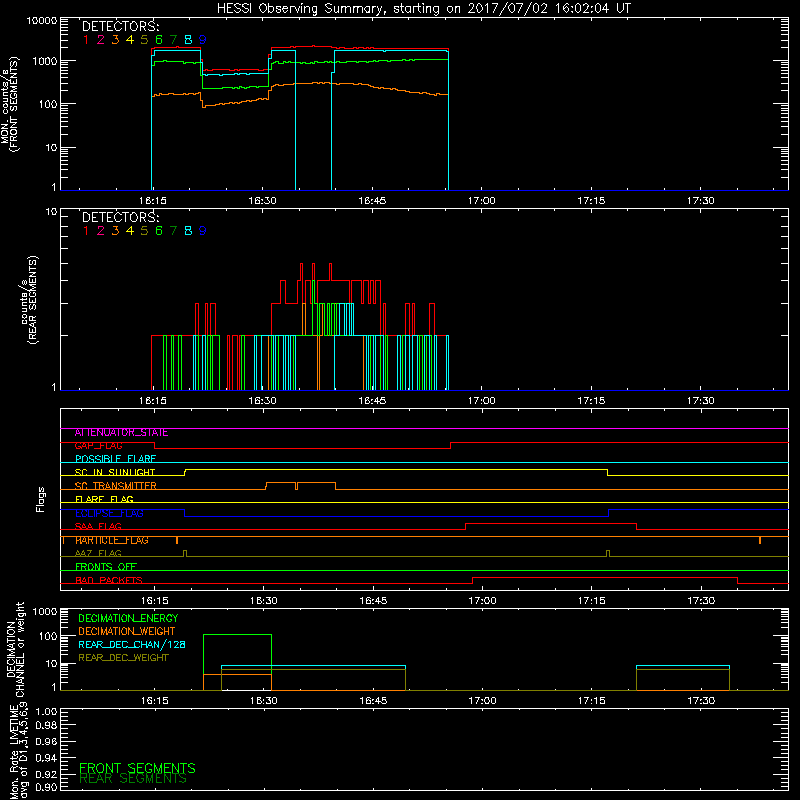Select the ECLIPSE_FLAG label
This screenshot has height=800, width=800.
pyautogui.click(x=109, y=513)
